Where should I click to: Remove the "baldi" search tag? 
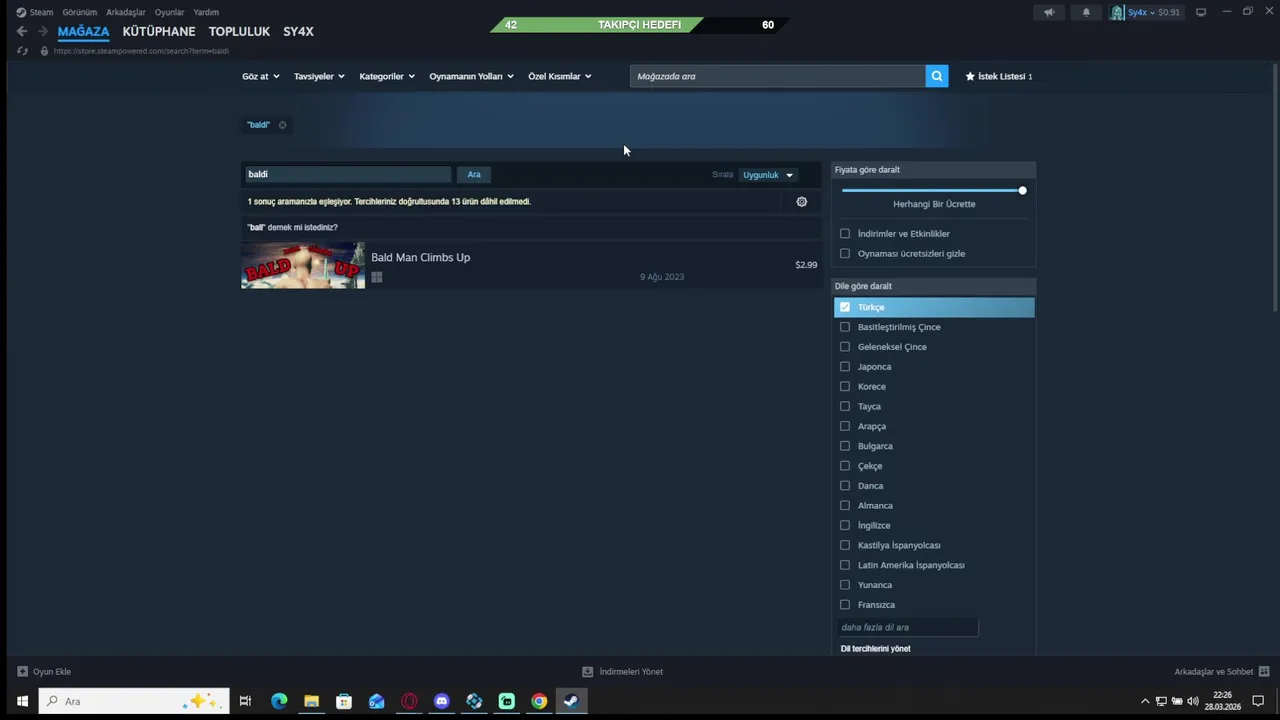(x=282, y=125)
